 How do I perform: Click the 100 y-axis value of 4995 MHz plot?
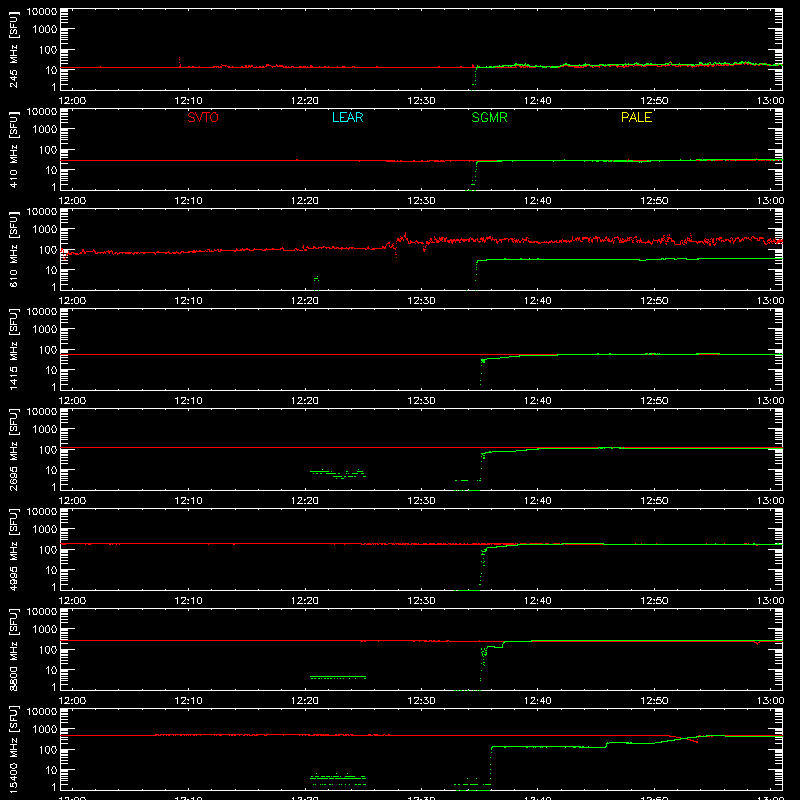(48, 550)
